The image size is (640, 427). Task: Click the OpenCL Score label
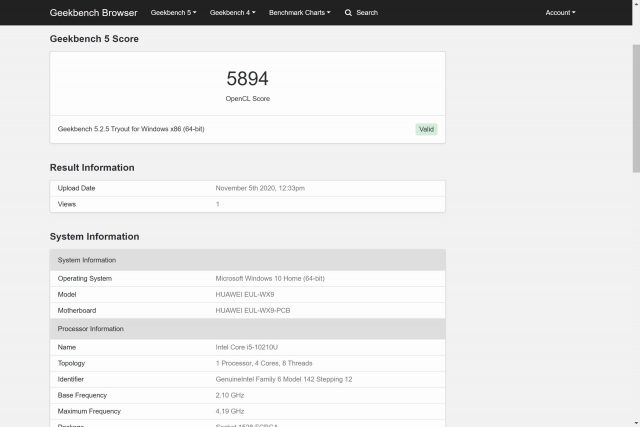tap(247, 99)
